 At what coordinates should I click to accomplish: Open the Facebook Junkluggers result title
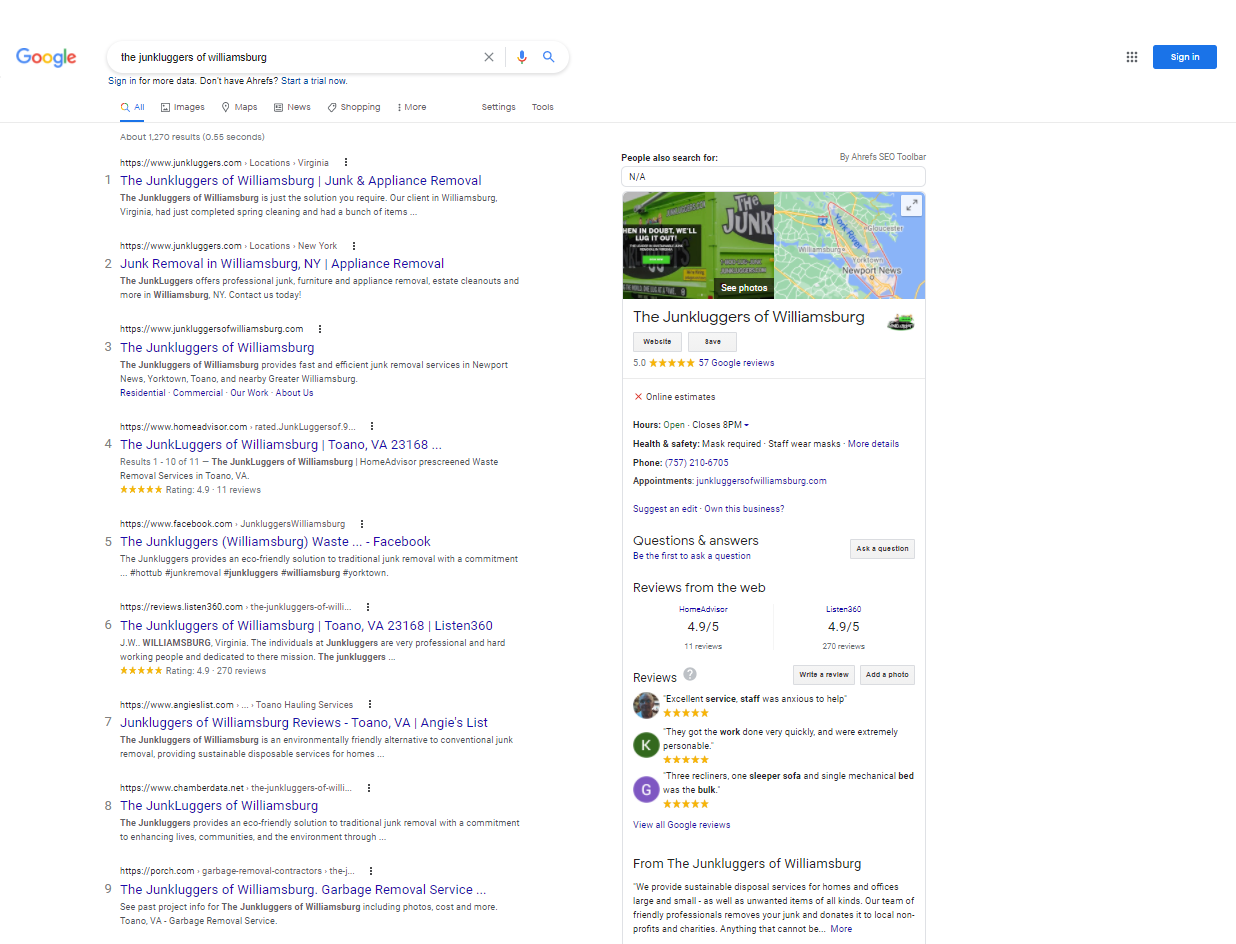tap(275, 541)
